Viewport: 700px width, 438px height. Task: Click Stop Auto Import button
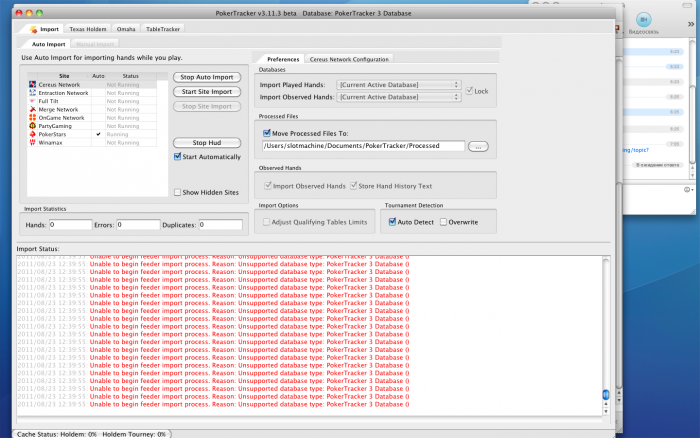tap(207, 77)
